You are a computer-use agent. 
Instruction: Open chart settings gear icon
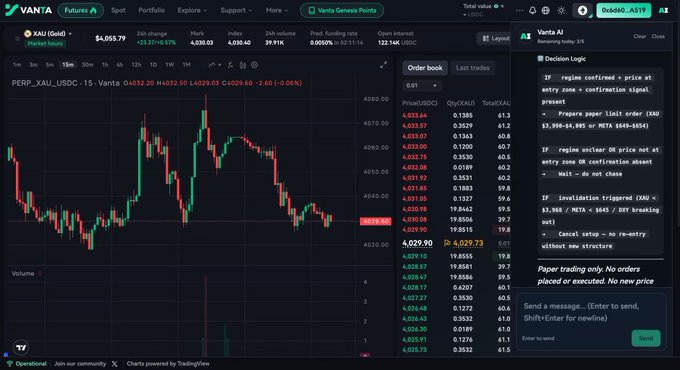tap(255, 65)
